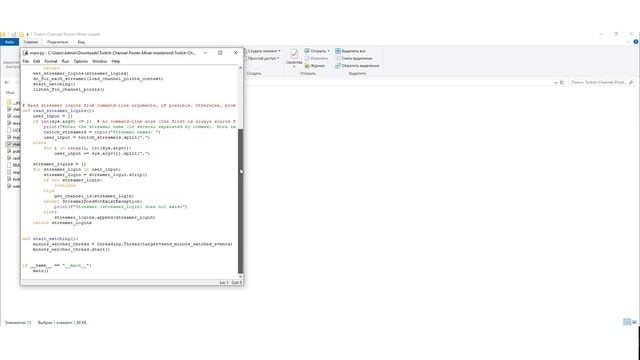Click the Обратить выделение icon

[x=338, y=66]
